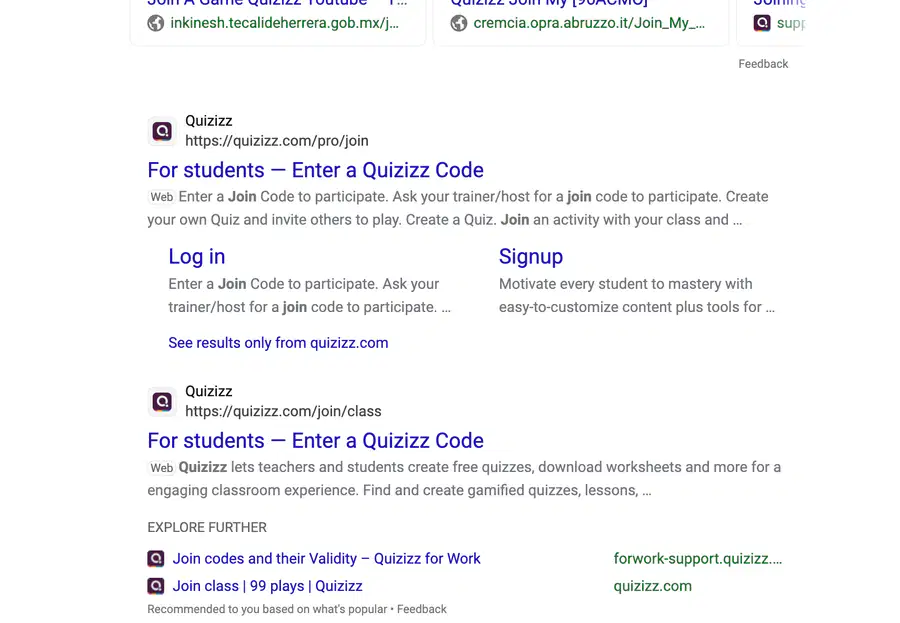Open 'Join class | 99 plays | Quizizz' link
900x623 pixels.
pyautogui.click(x=267, y=586)
